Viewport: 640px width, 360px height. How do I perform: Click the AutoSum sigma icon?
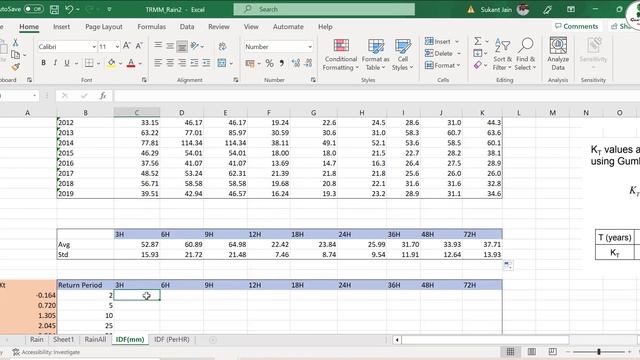(x=478, y=41)
